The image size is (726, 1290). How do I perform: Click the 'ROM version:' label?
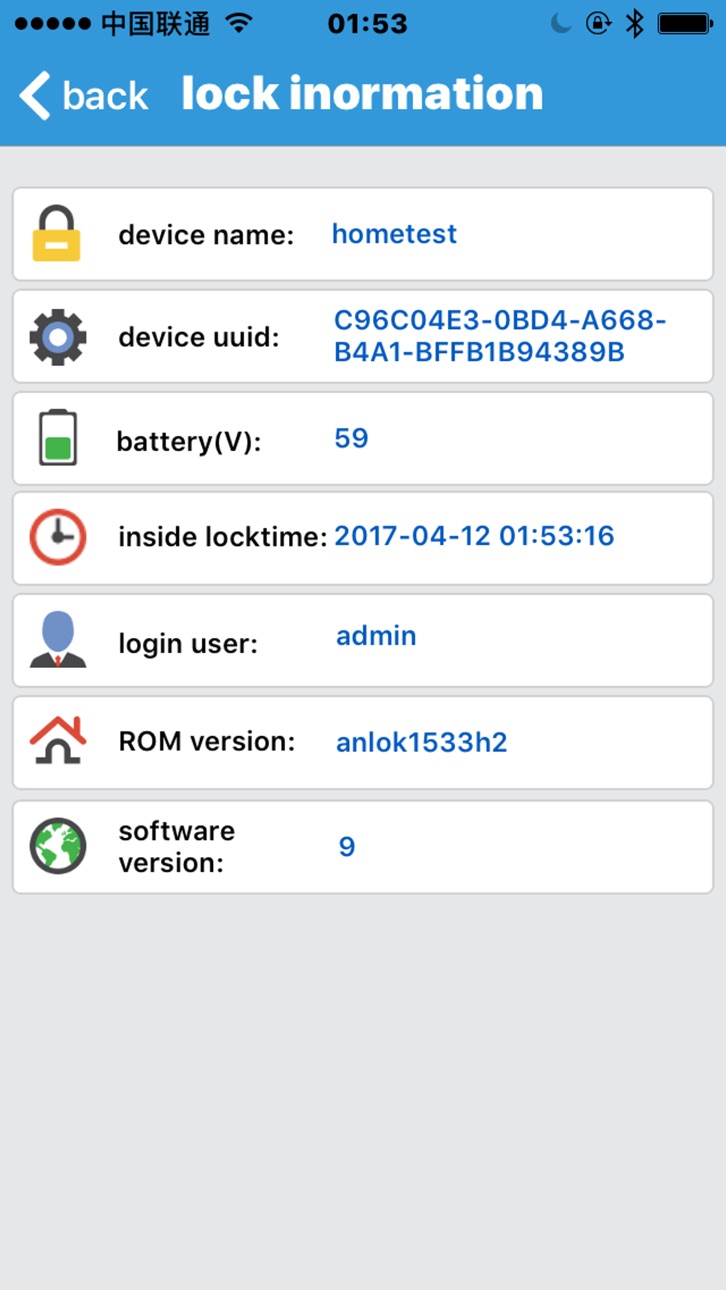(x=207, y=741)
